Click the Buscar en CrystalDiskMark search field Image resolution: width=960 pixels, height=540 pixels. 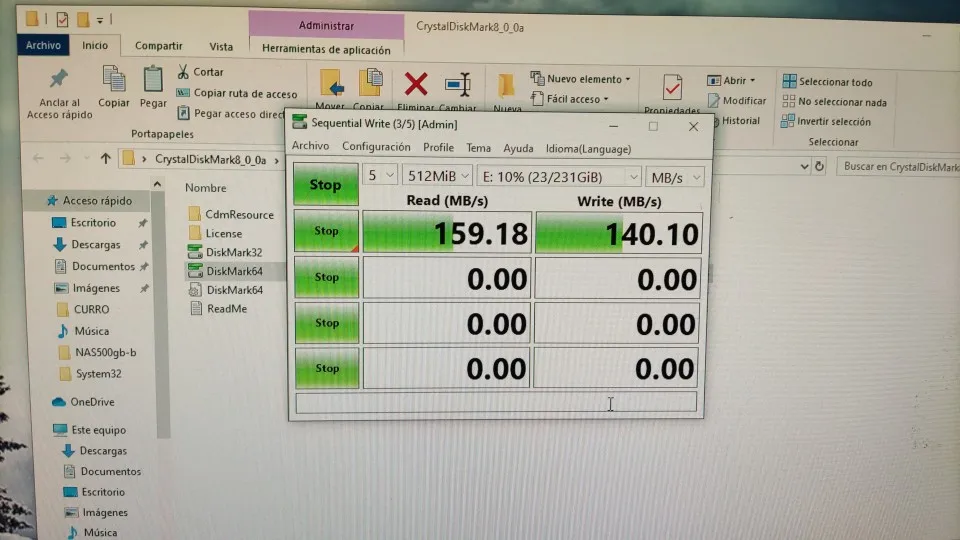tap(898, 167)
